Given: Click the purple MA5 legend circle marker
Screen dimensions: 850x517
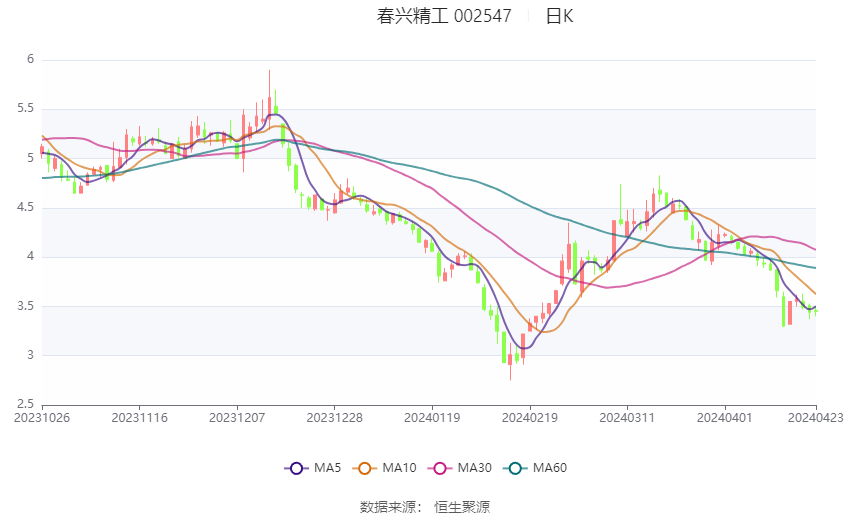Looking at the screenshot, I should click(295, 467).
